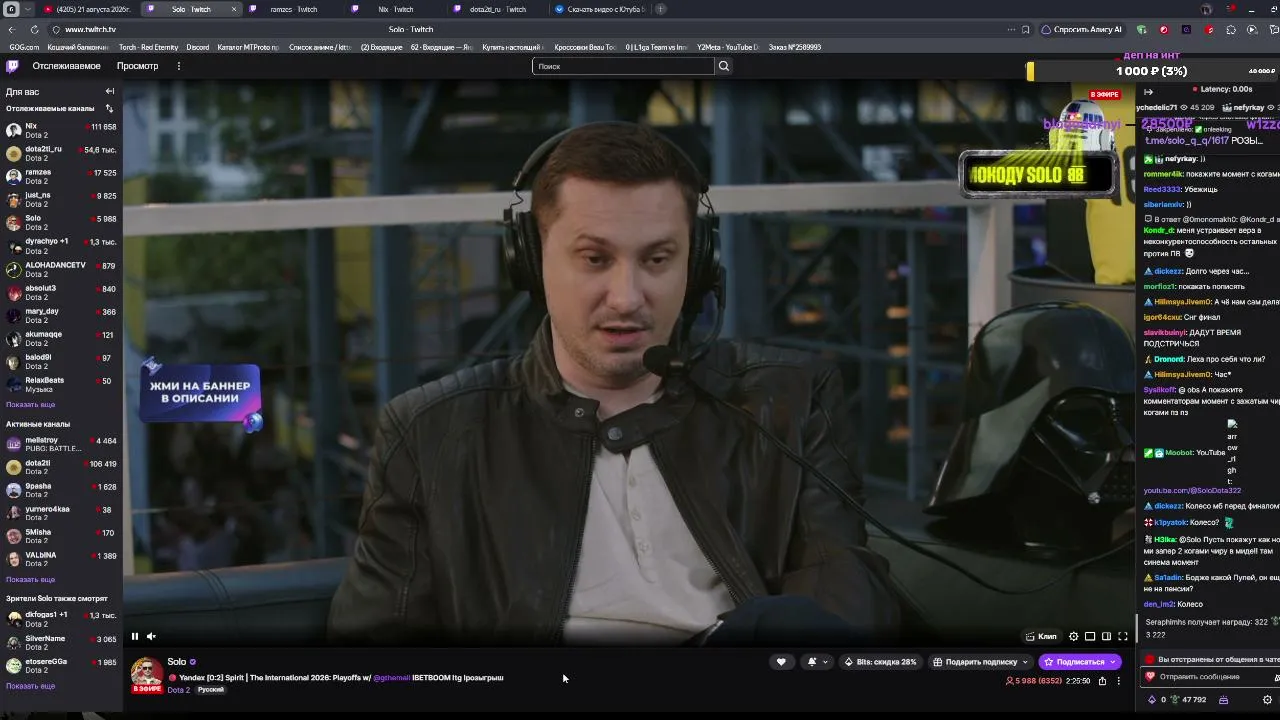The height and width of the screenshot is (720, 1280).
Task: Open the just_ns channel in the sidebar
Action: pos(61,199)
